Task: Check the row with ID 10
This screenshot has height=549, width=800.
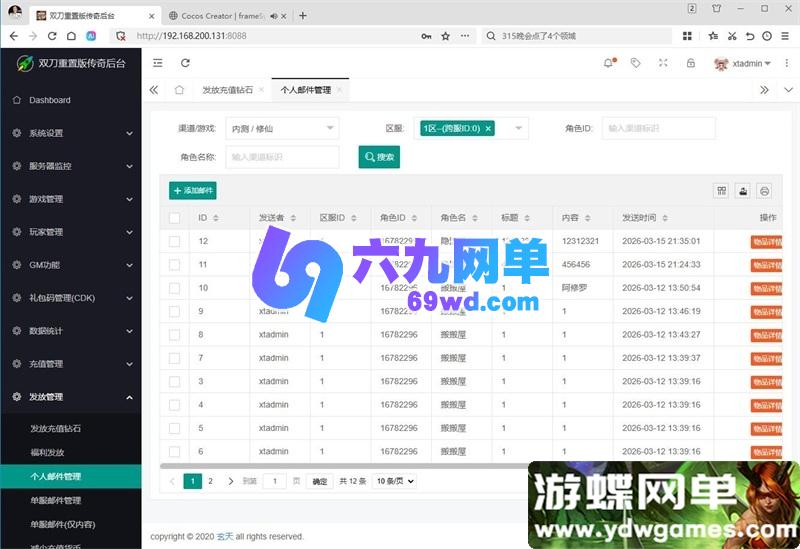Action: pyautogui.click(x=174, y=288)
